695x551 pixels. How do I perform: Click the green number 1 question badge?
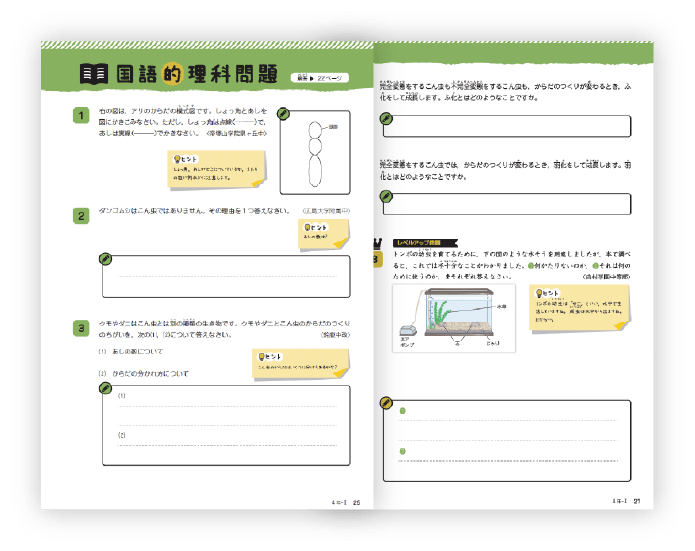pyautogui.click(x=81, y=116)
